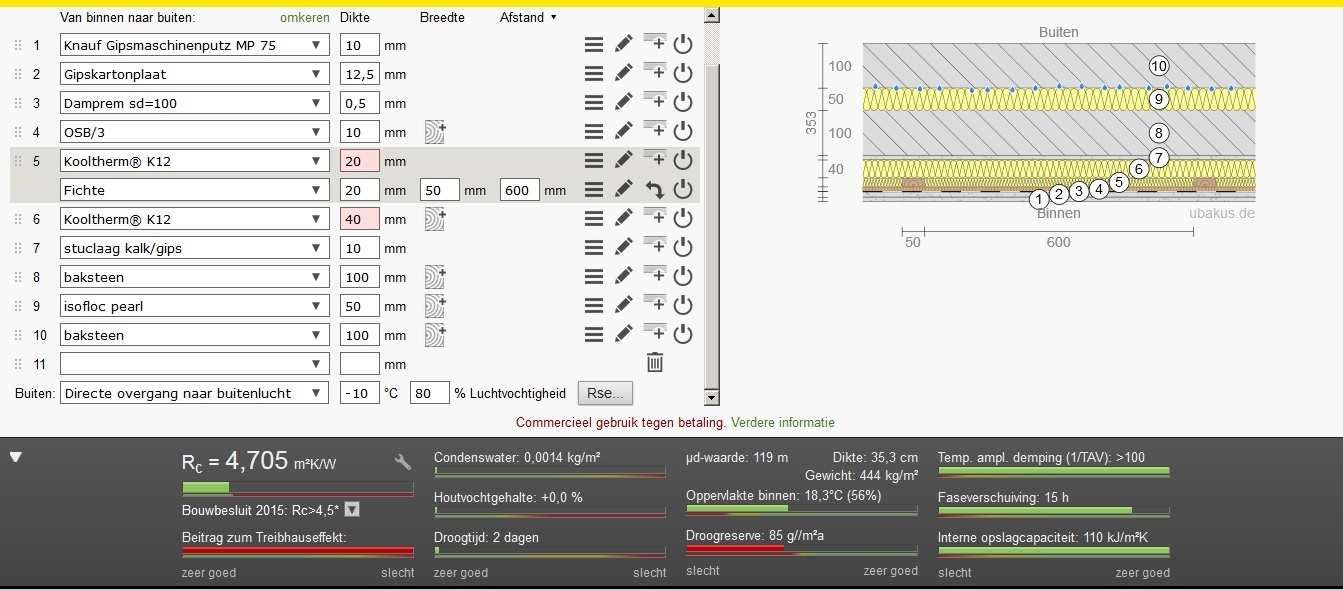Click pencil icon in the Fichte row
This screenshot has width=1343, height=591.
click(624, 190)
